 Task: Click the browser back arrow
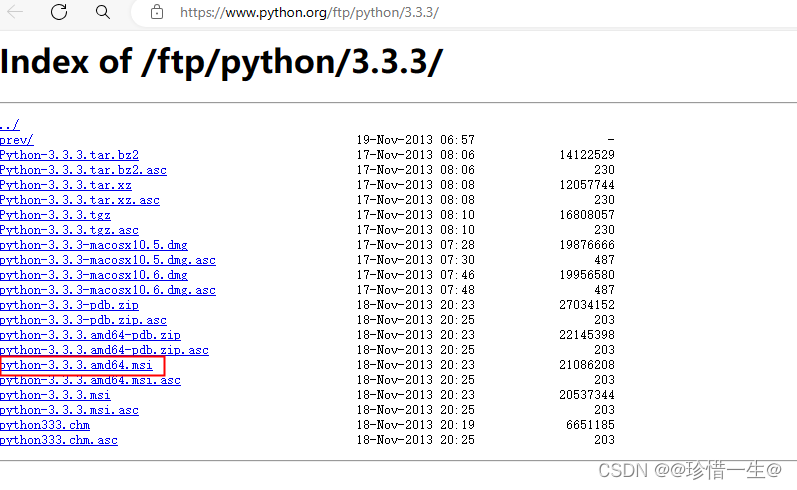tap(15, 12)
